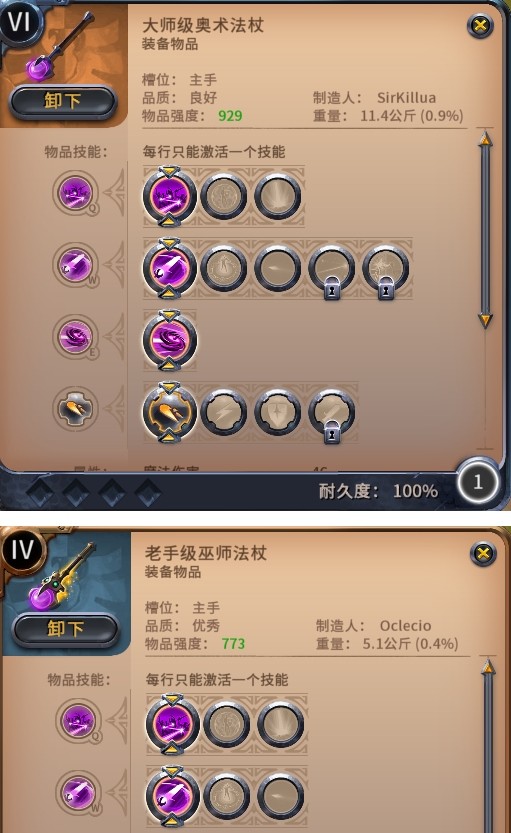This screenshot has height=833, width=511.
Task: Select second Q-row skill on arcane staff
Action: click(224, 197)
